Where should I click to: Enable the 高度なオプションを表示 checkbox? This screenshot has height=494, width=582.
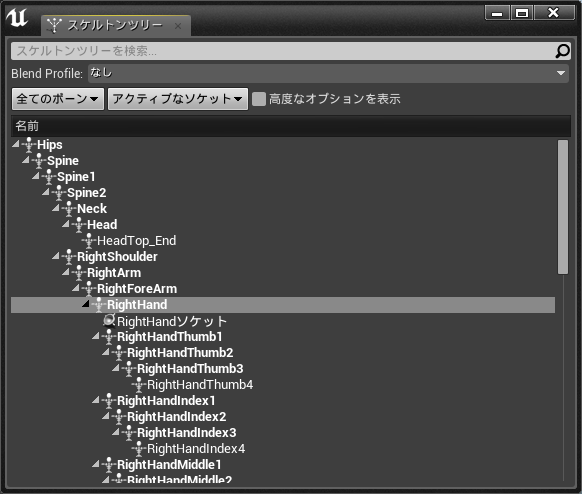[259, 99]
